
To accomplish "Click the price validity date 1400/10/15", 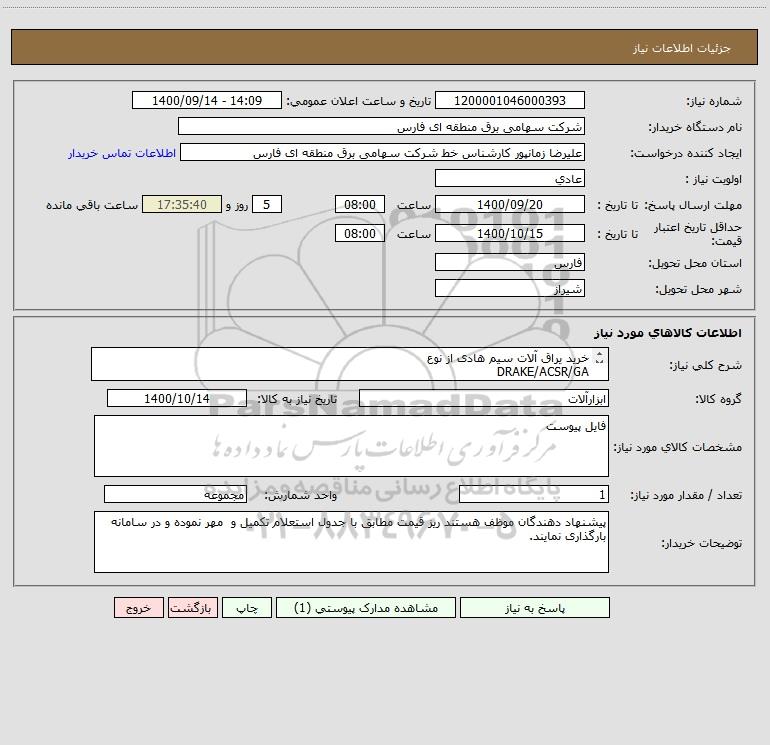I will click(510, 233).
